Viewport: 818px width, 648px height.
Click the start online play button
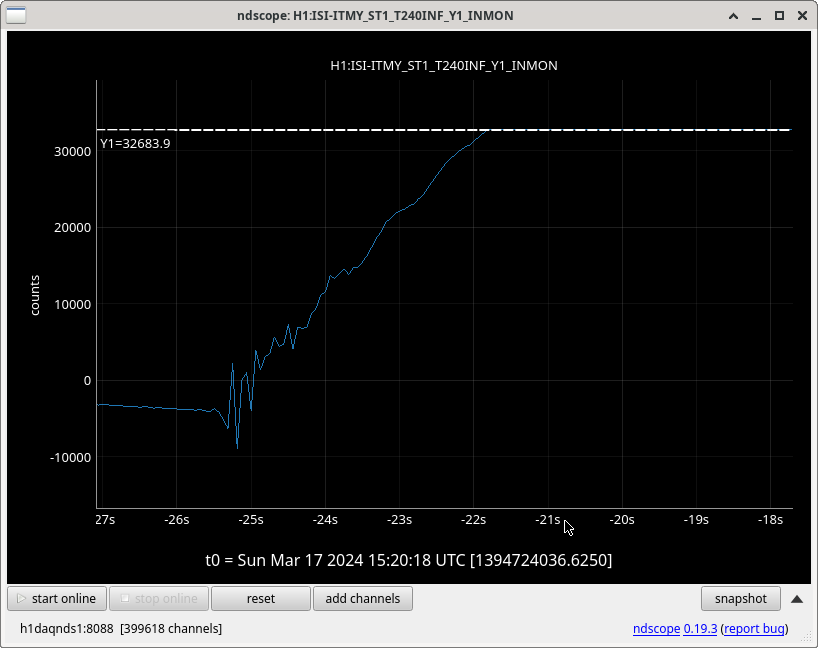point(57,598)
